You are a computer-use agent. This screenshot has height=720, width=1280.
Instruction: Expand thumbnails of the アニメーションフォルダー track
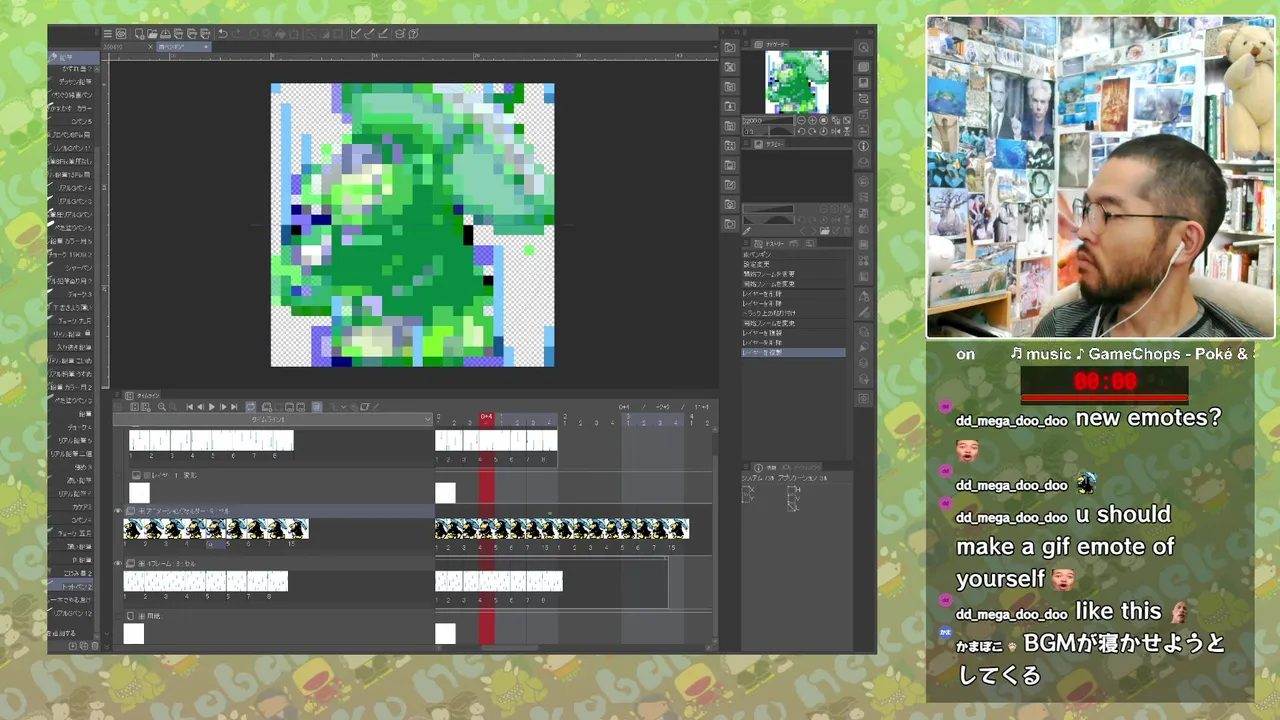[x=141, y=511]
